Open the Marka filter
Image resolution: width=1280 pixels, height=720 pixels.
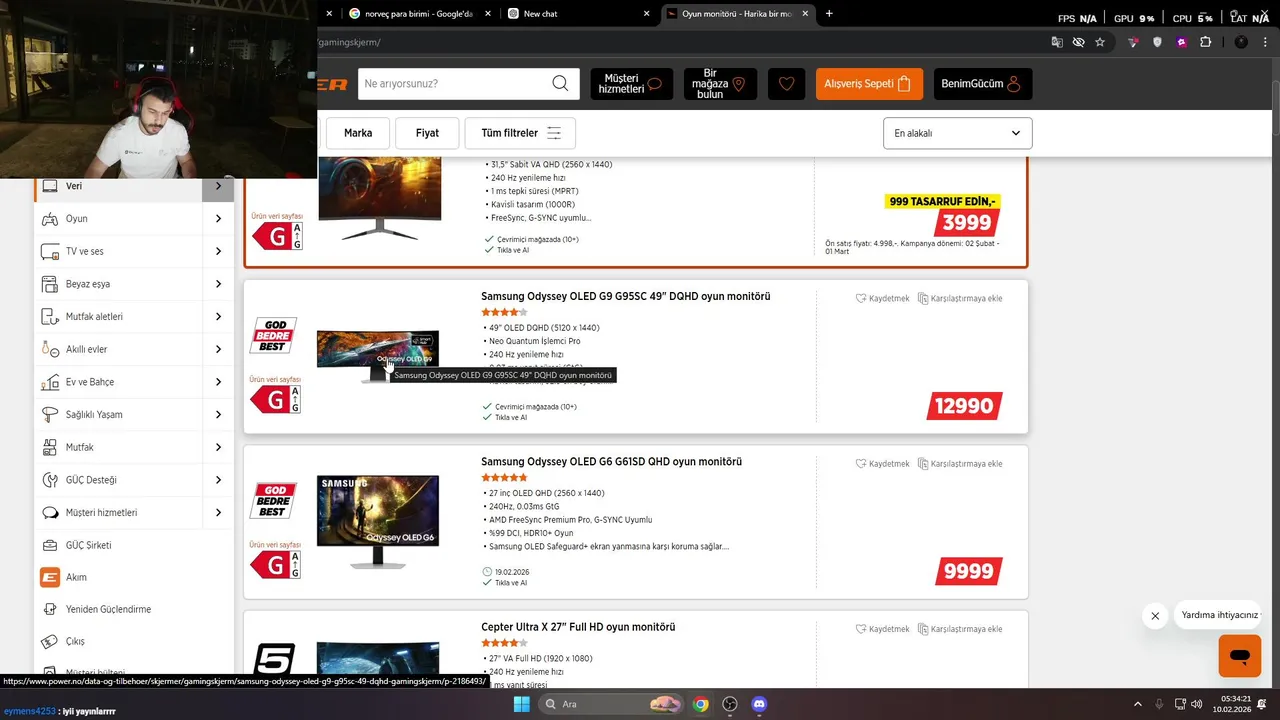click(x=358, y=133)
